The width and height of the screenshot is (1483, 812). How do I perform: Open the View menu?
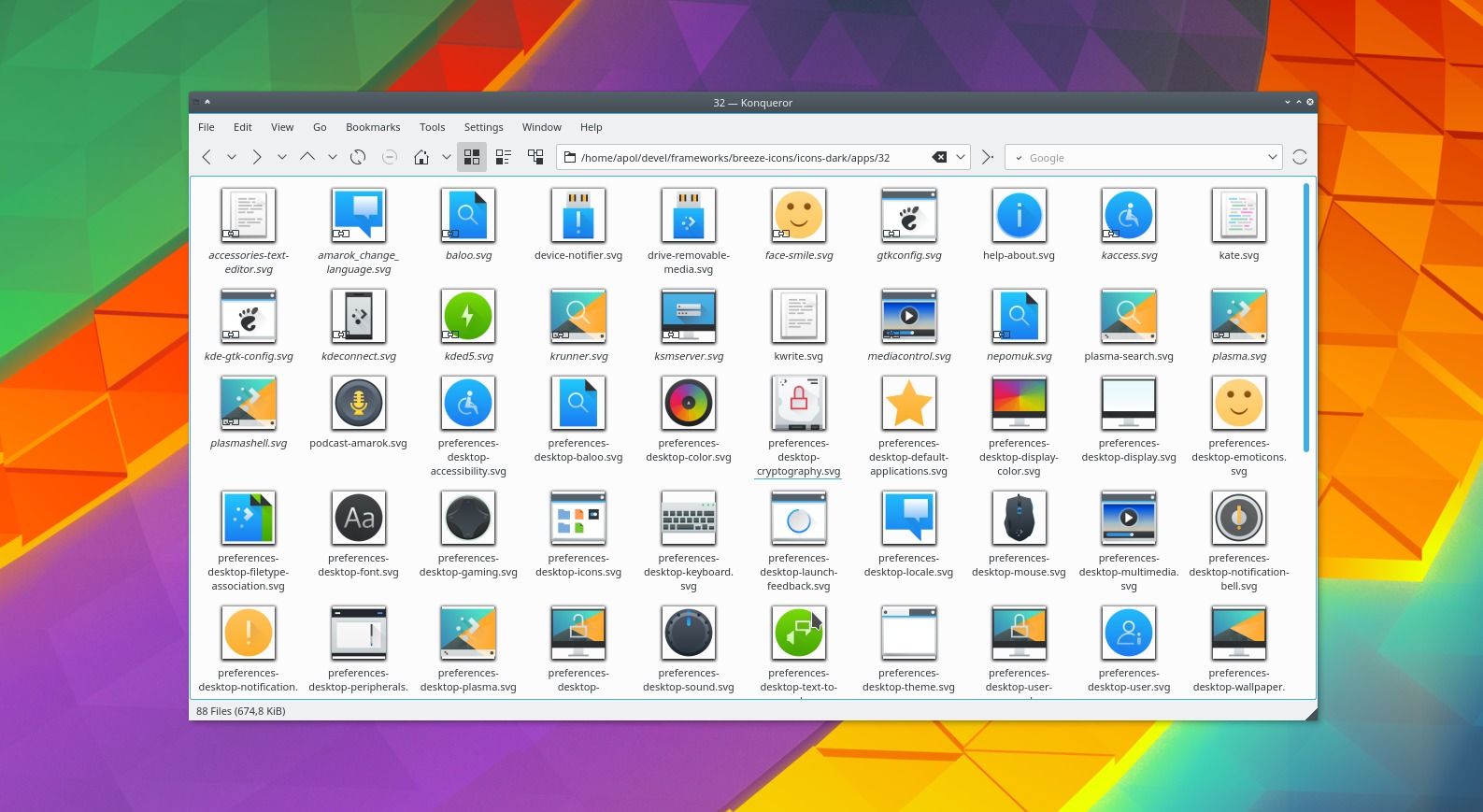282,127
